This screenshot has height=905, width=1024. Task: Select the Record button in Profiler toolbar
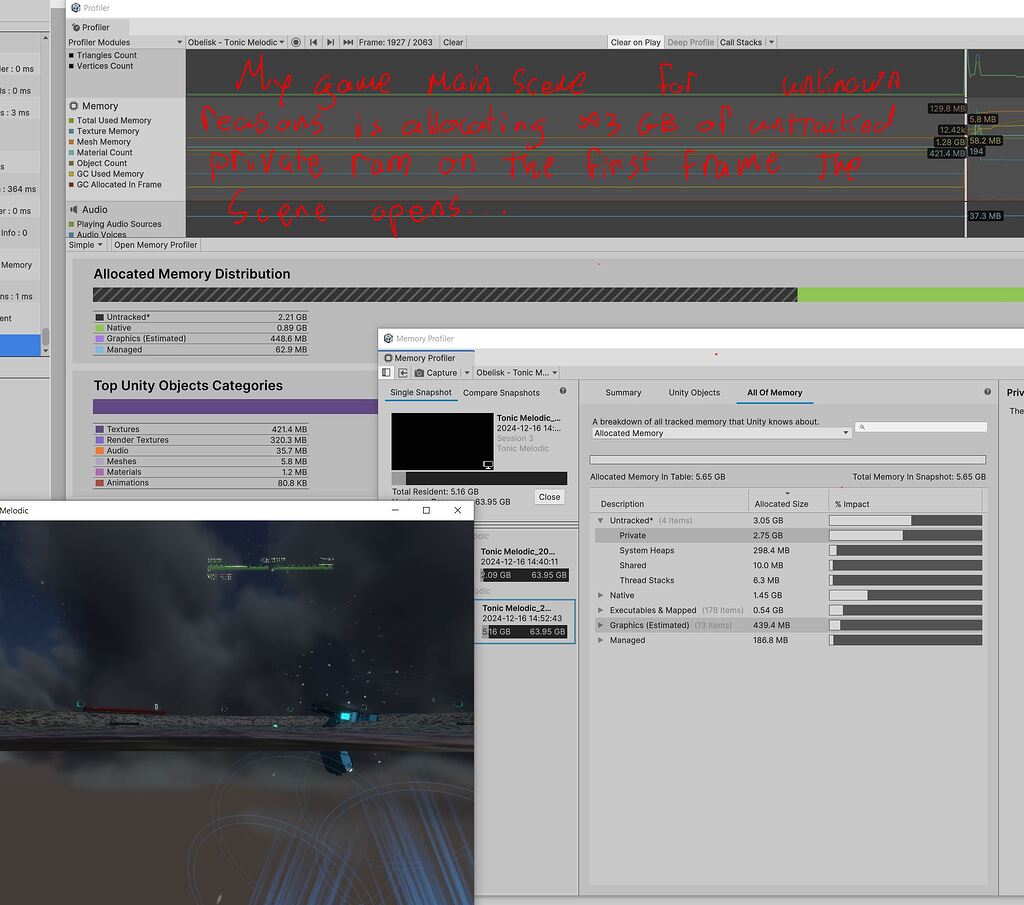[x=296, y=42]
